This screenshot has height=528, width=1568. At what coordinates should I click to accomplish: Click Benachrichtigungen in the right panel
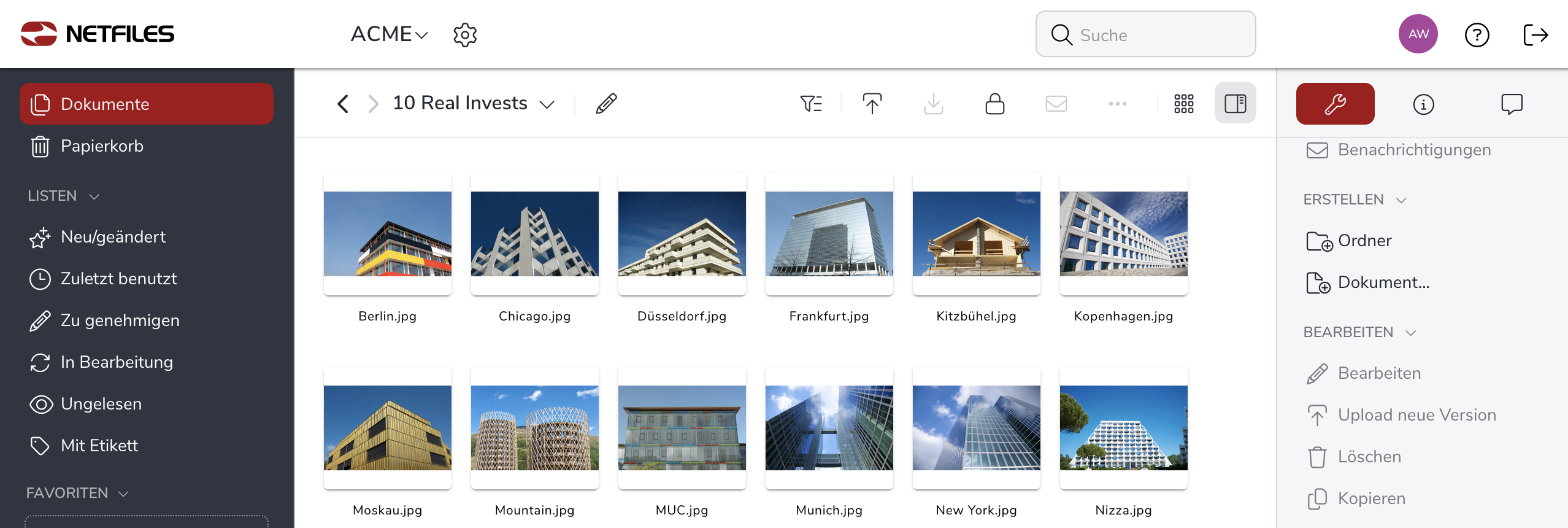point(1398,150)
